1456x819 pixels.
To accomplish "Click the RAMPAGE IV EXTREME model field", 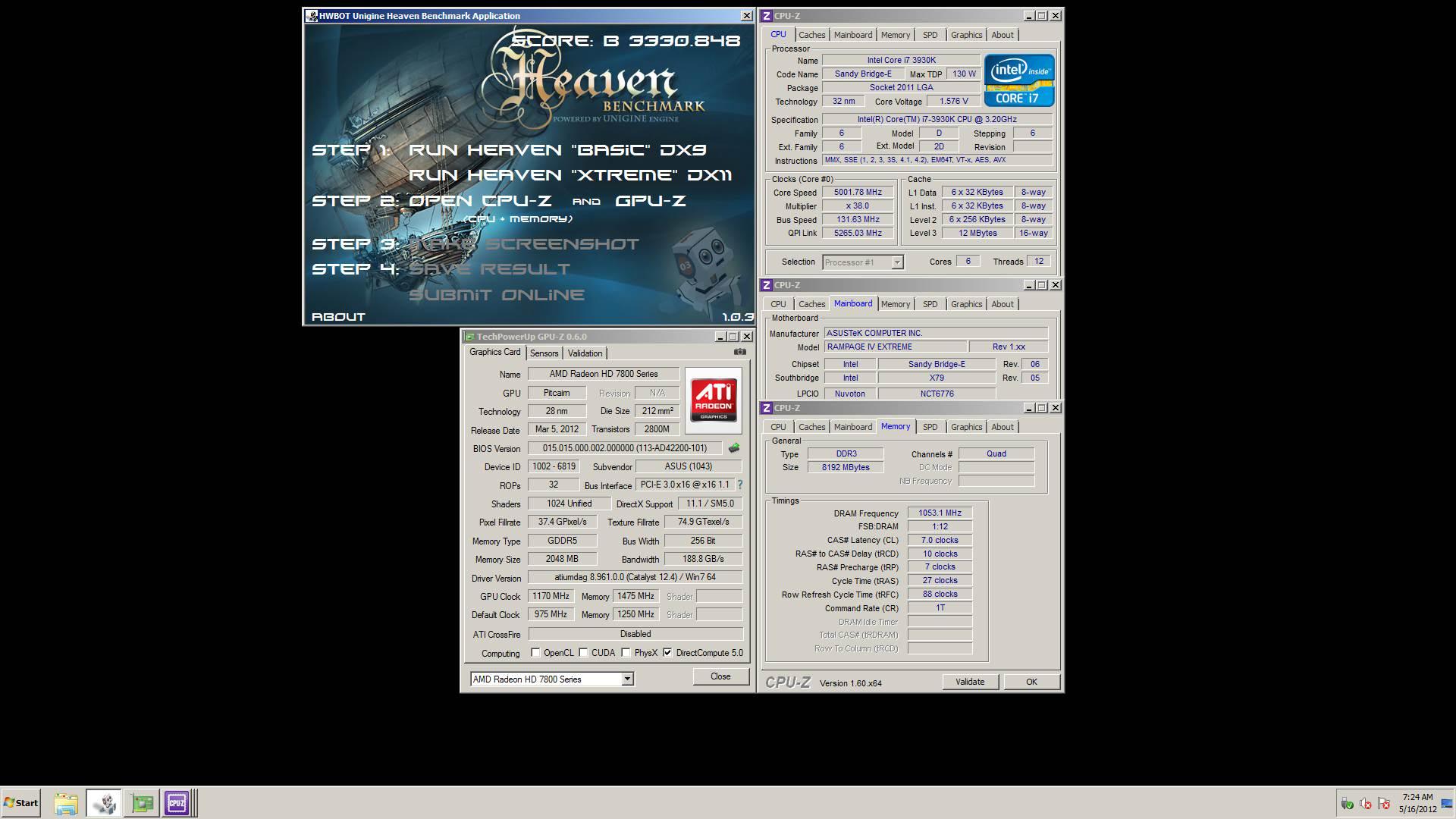I will click(896, 347).
